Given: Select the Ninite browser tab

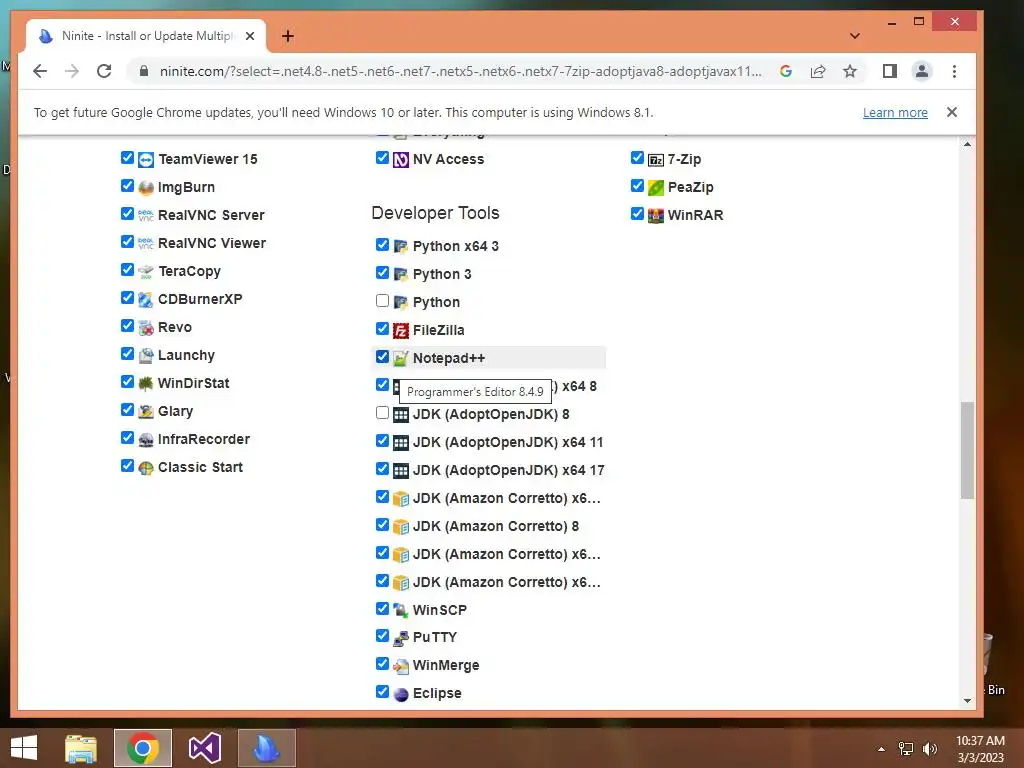Looking at the screenshot, I should pyautogui.click(x=146, y=36).
